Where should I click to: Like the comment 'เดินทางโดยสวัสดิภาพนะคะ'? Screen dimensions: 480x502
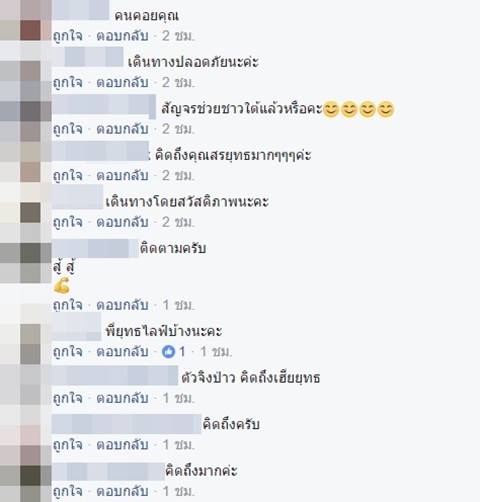pos(68,222)
